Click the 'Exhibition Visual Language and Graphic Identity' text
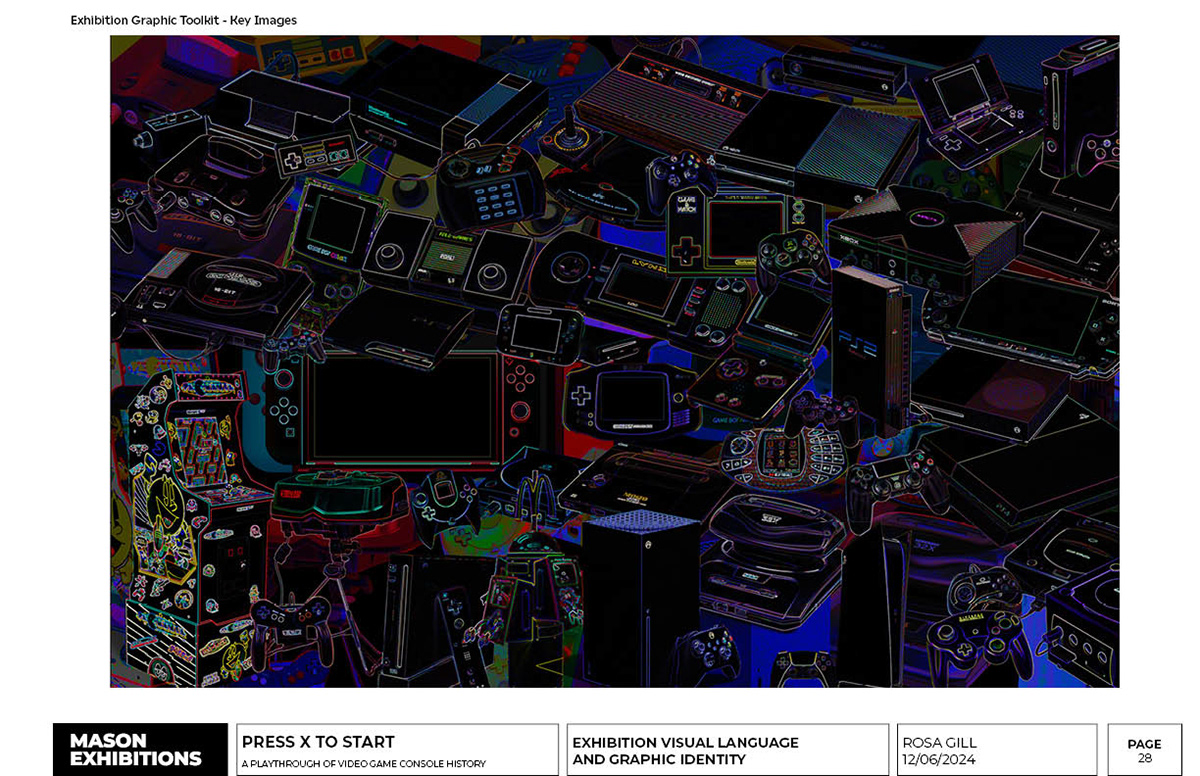Image resolution: width=1200 pixels, height=776 pixels. [685, 751]
